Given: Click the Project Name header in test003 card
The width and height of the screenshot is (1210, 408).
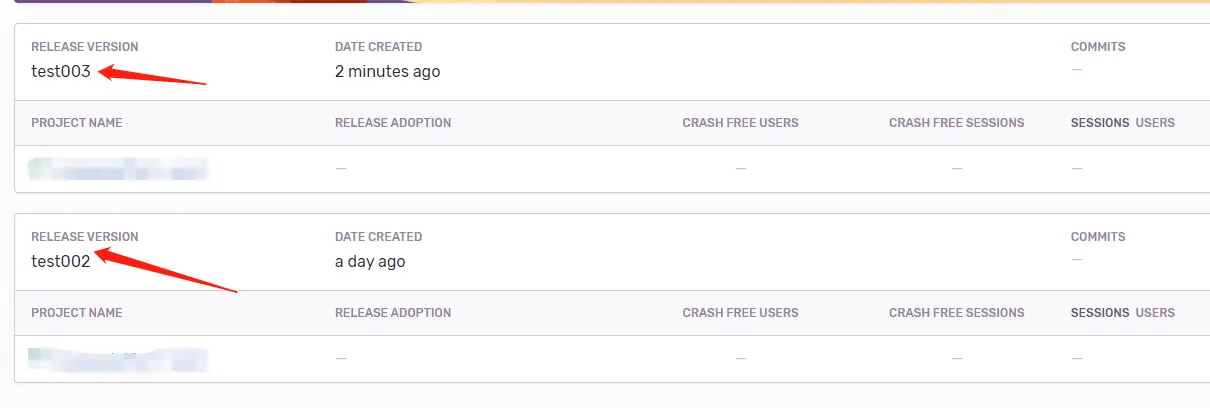Looking at the screenshot, I should click(x=77, y=123).
